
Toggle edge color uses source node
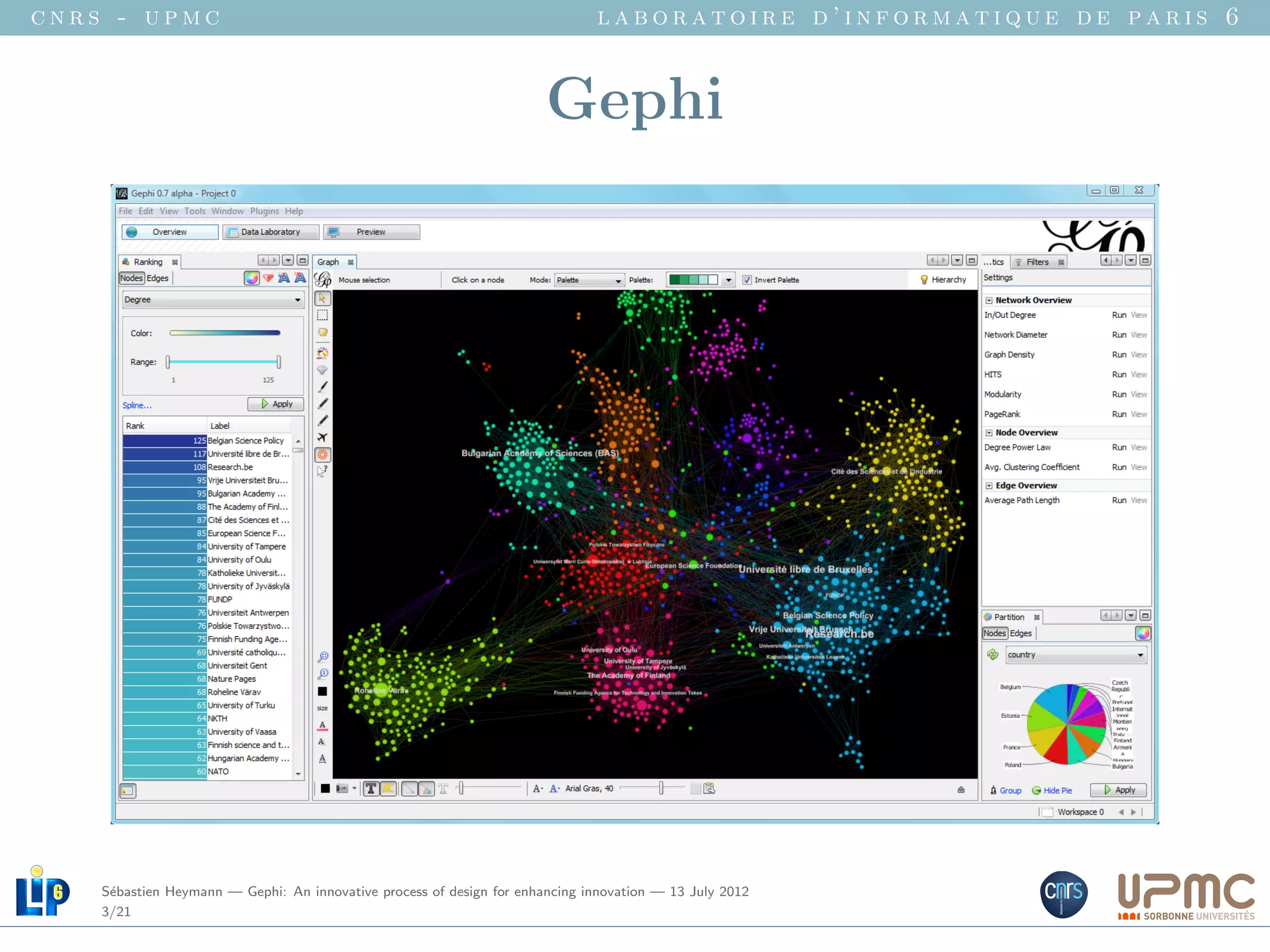(427, 789)
